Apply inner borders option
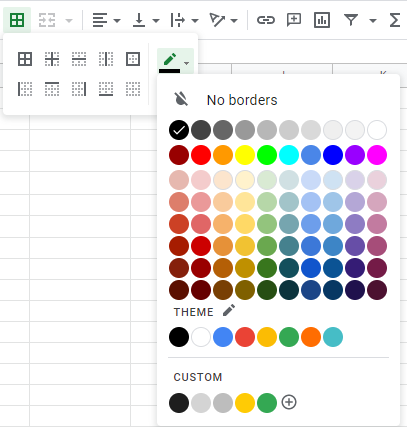The width and height of the screenshot is (407, 427). pos(52,59)
